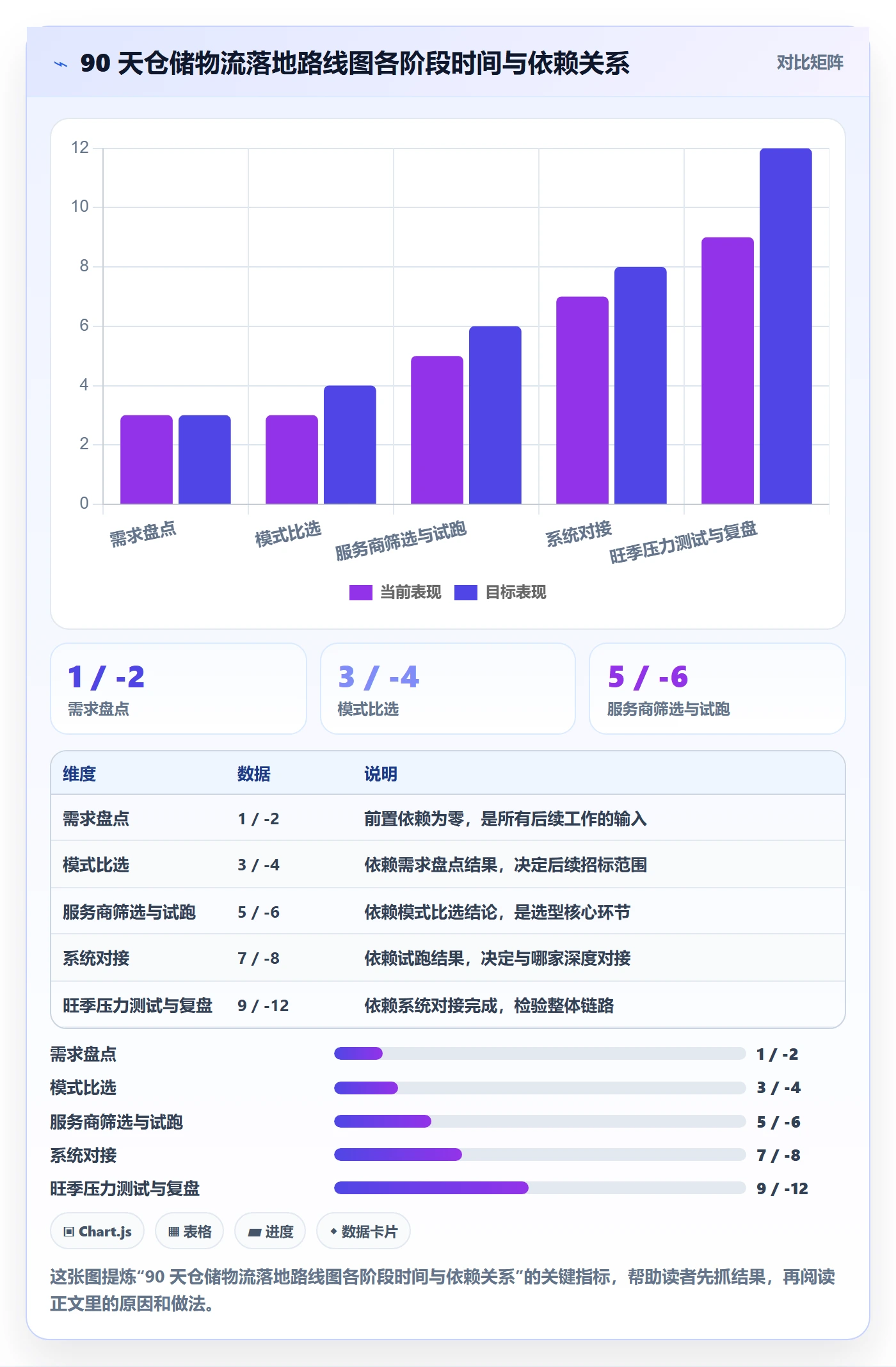Click the footer paragraph starting with 这张图提炼
Image resolution: width=896 pixels, height=1367 pixels.
pos(443,1290)
